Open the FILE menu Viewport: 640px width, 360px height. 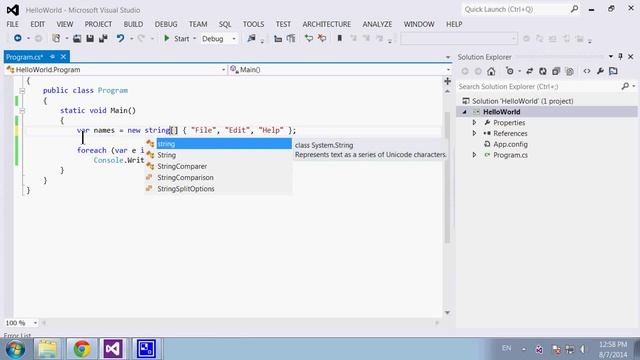click(12, 24)
